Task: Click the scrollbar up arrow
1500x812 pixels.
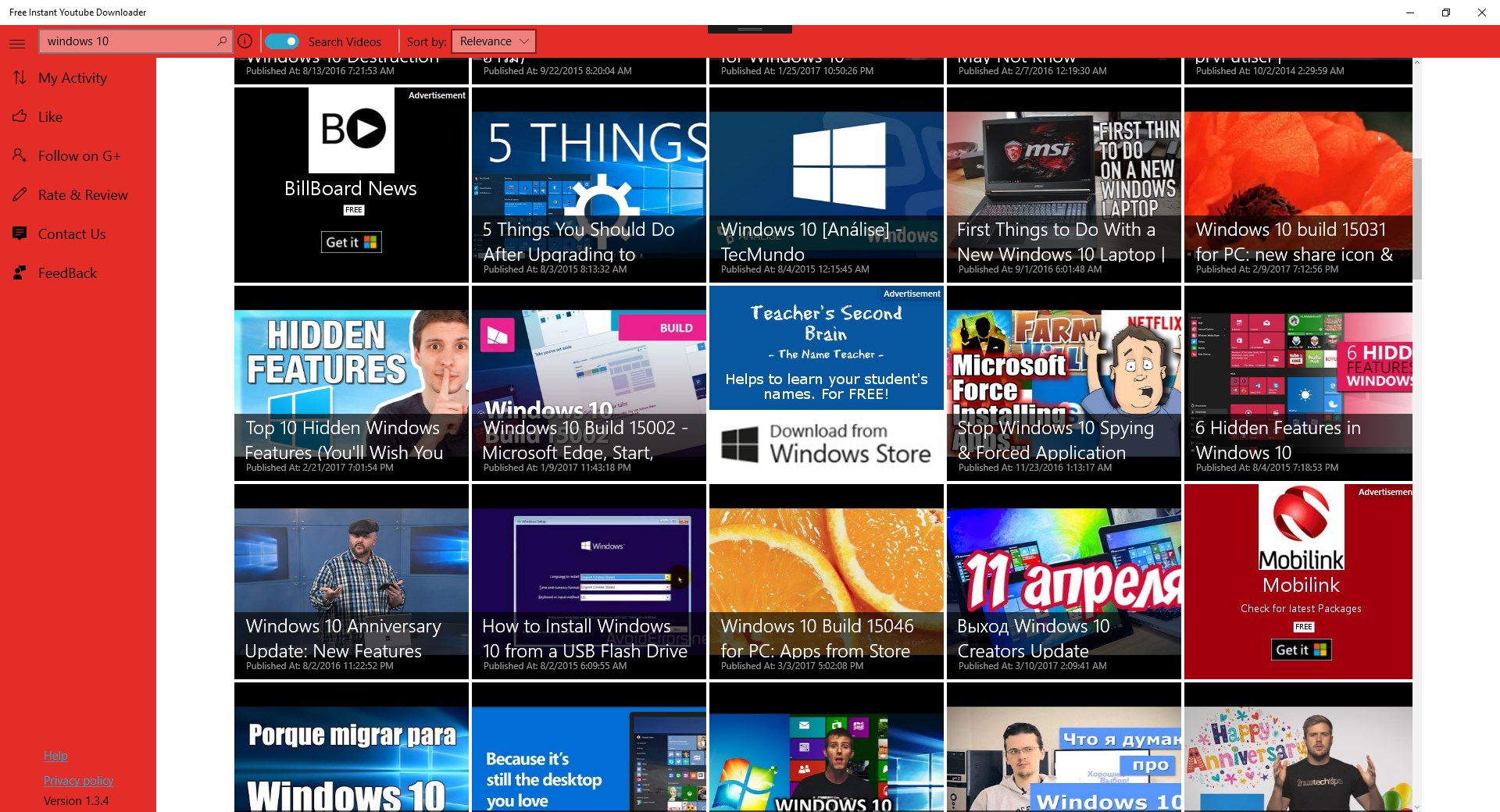Action: [1416, 63]
